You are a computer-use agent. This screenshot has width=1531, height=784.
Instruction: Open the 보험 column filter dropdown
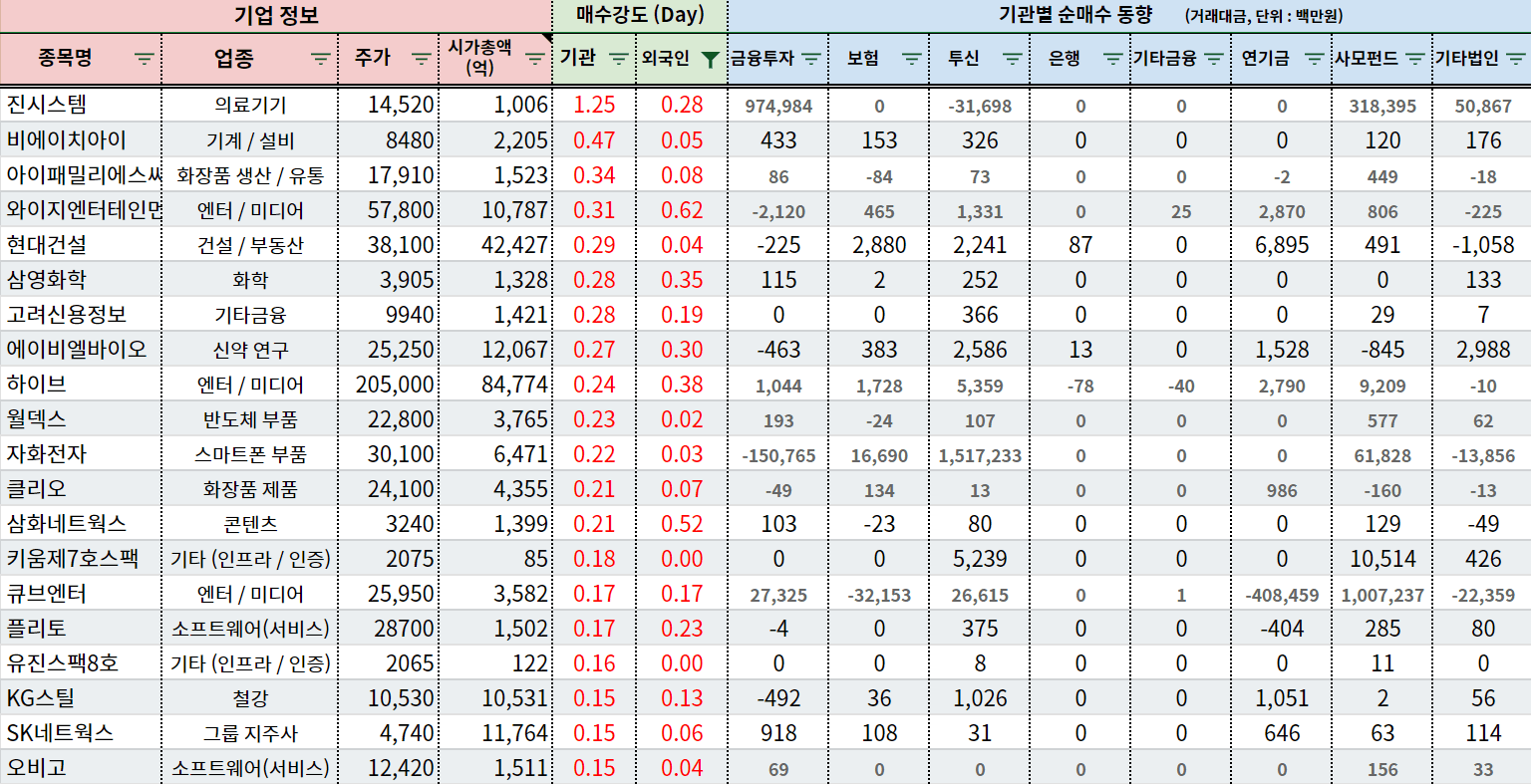(912, 59)
